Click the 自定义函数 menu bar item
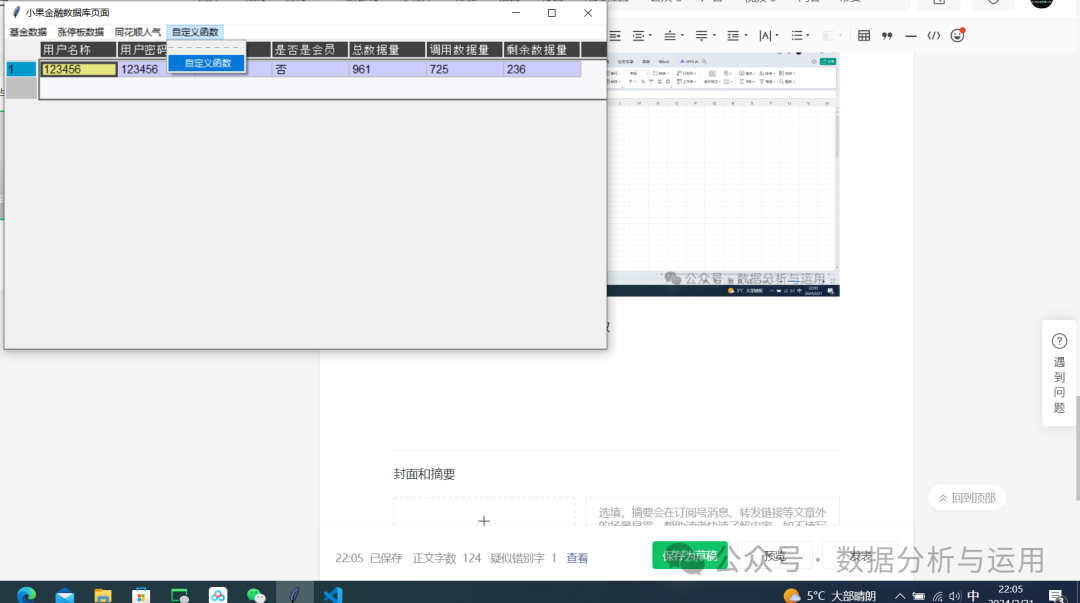1080x603 pixels. [x=195, y=32]
